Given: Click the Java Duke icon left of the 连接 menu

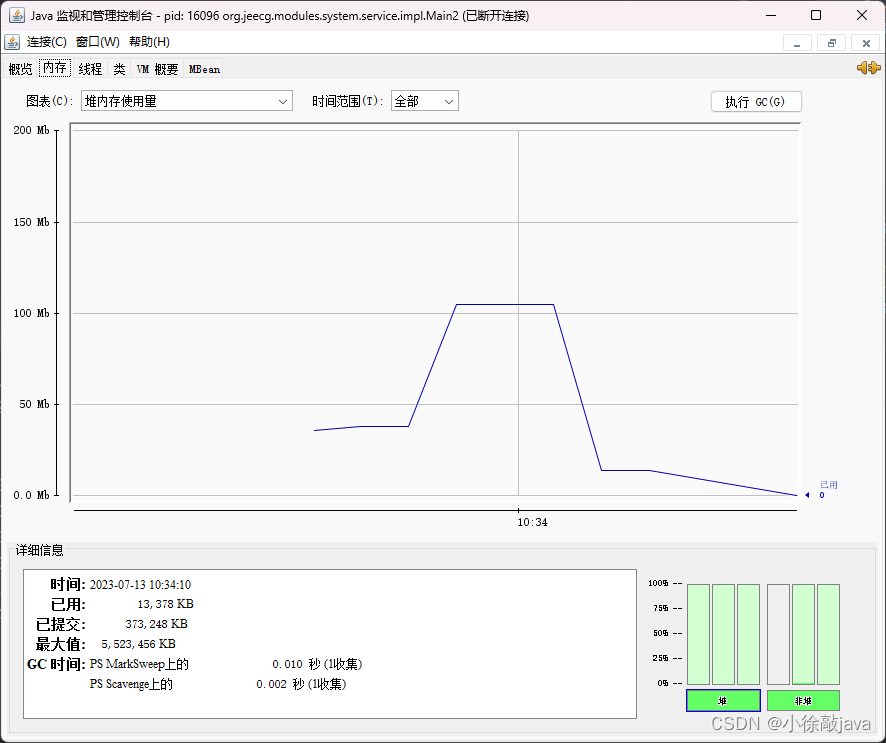Looking at the screenshot, I should pyautogui.click(x=12, y=42).
